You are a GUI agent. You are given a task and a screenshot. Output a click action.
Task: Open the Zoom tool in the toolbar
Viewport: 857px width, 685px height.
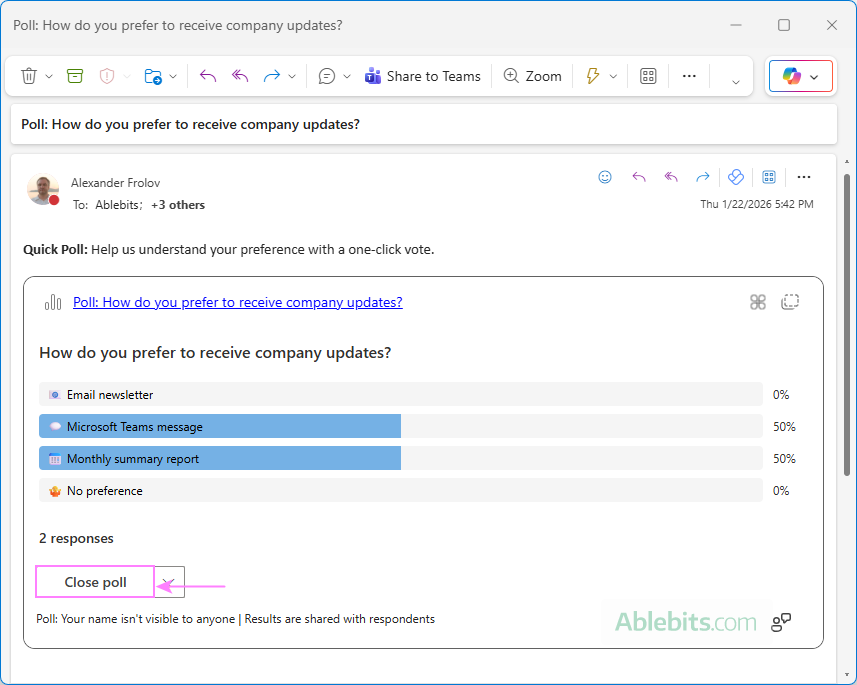pos(532,75)
